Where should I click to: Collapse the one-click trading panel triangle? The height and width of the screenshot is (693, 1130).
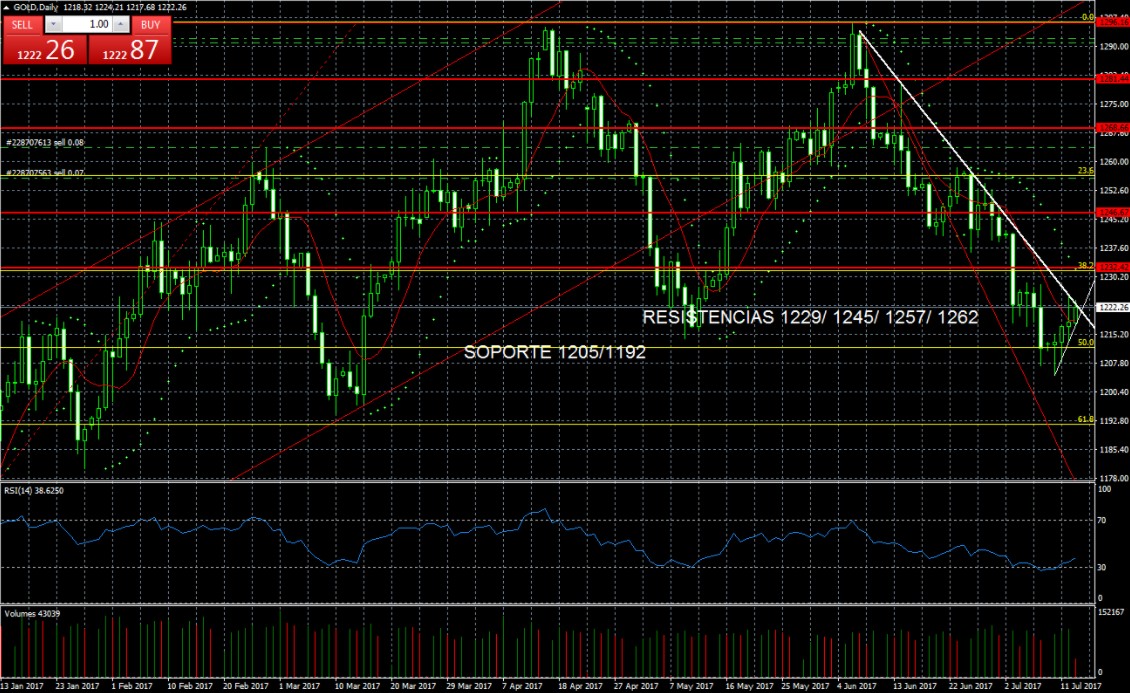[8, 7]
